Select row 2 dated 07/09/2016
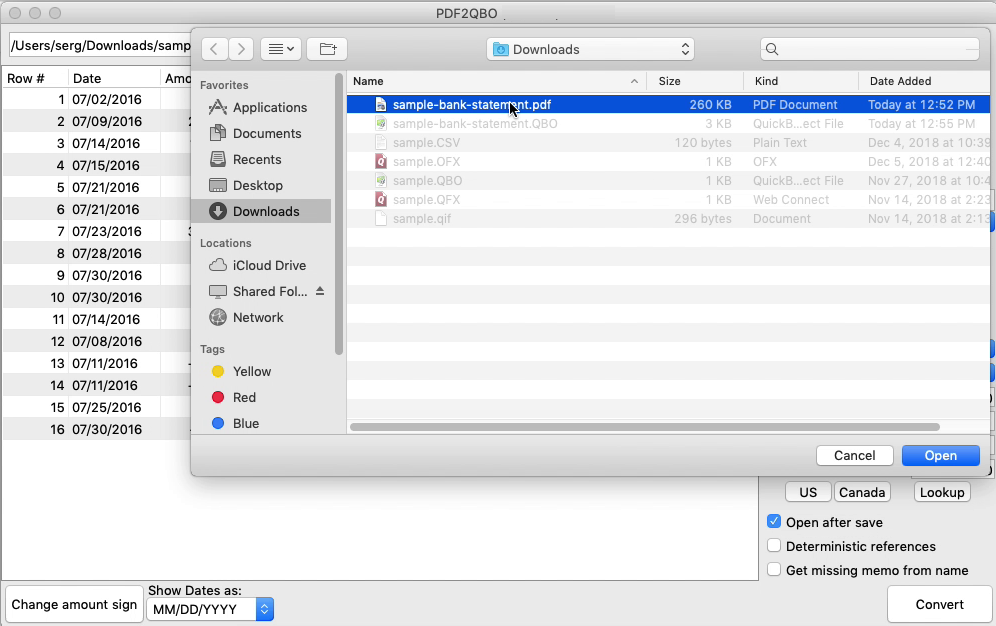The image size is (996, 626). click(97, 121)
